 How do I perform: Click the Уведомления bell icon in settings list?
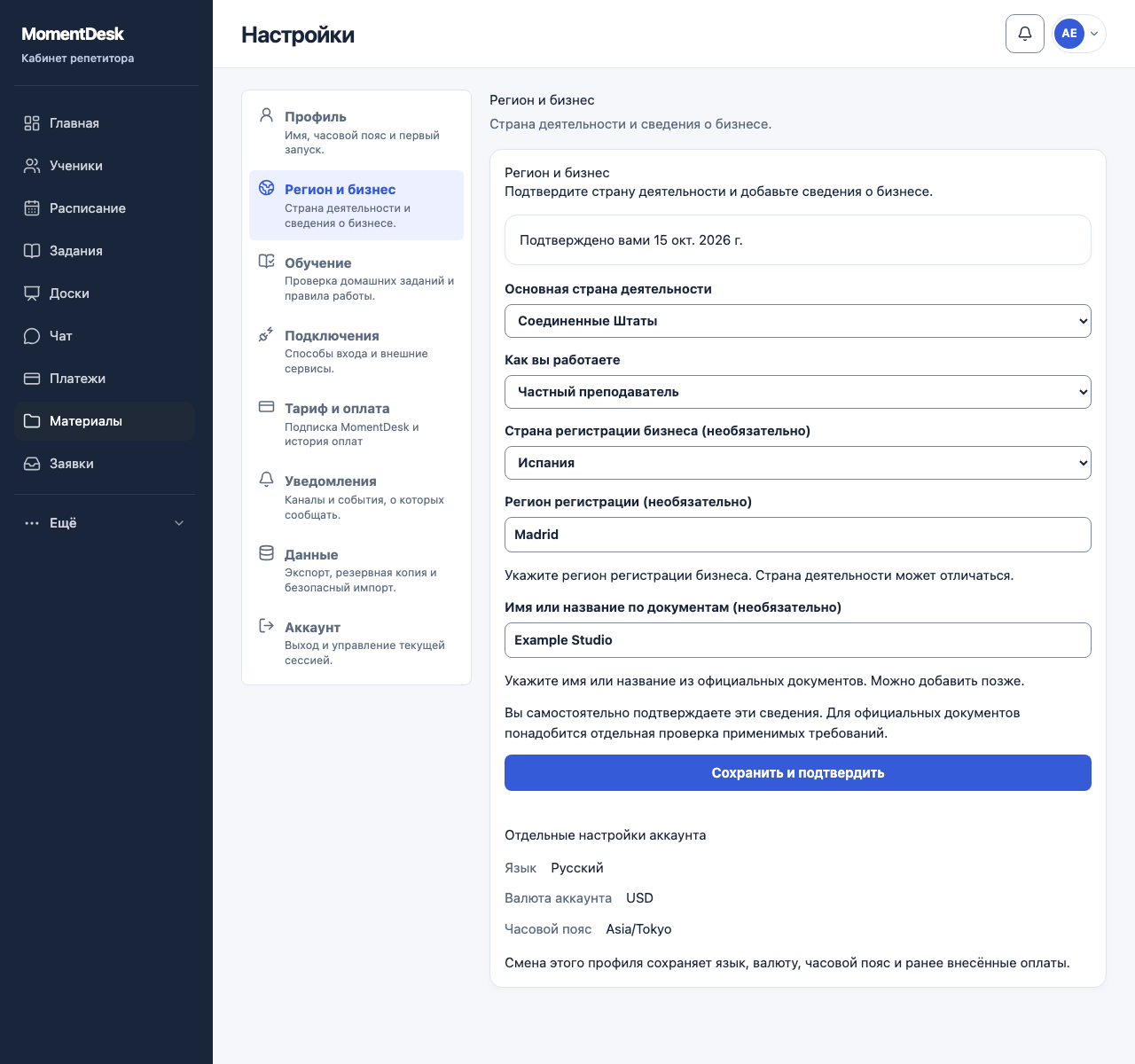click(266, 480)
